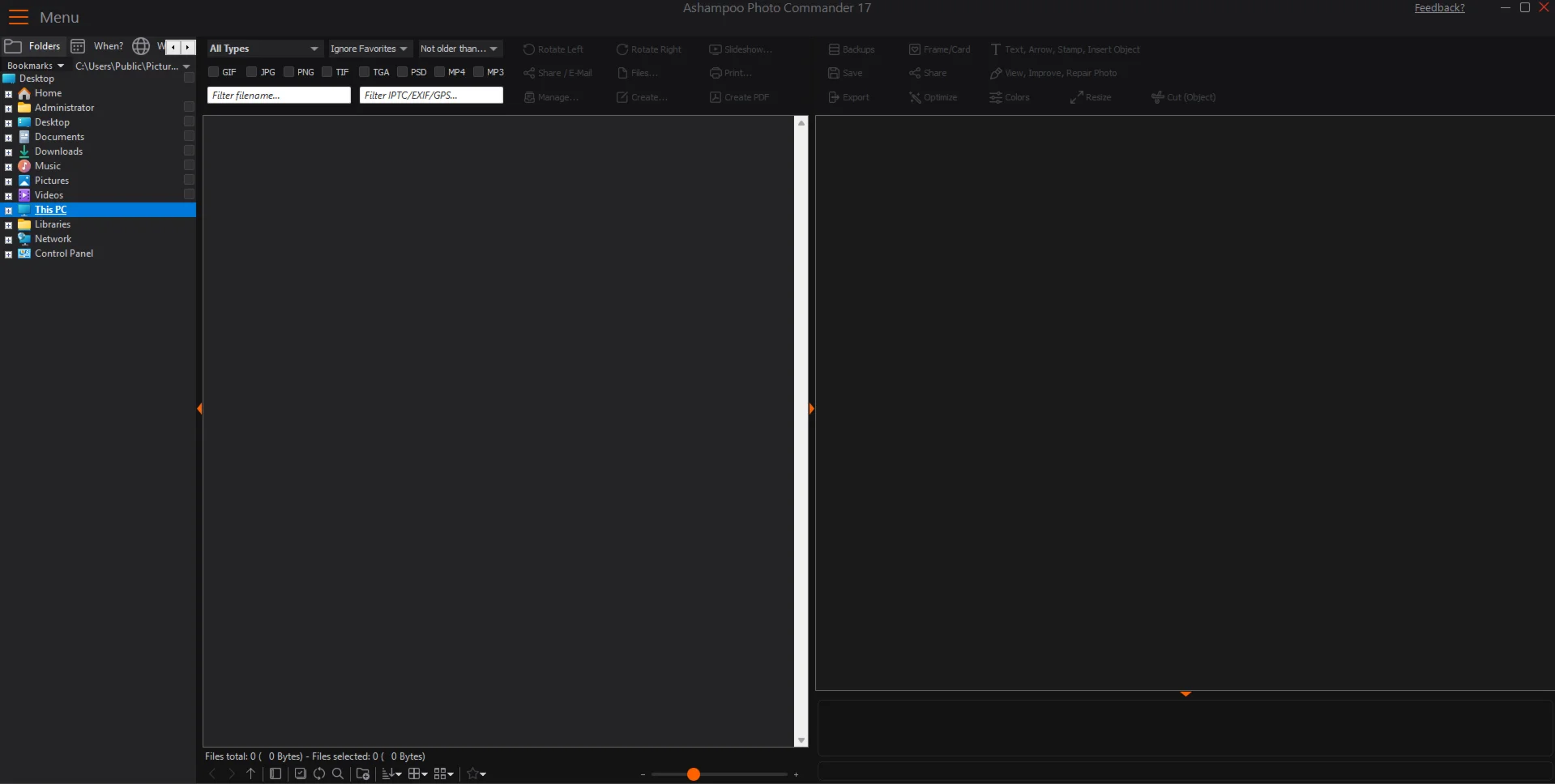Choose Create PDF tool
1555x784 pixels.
click(x=739, y=97)
